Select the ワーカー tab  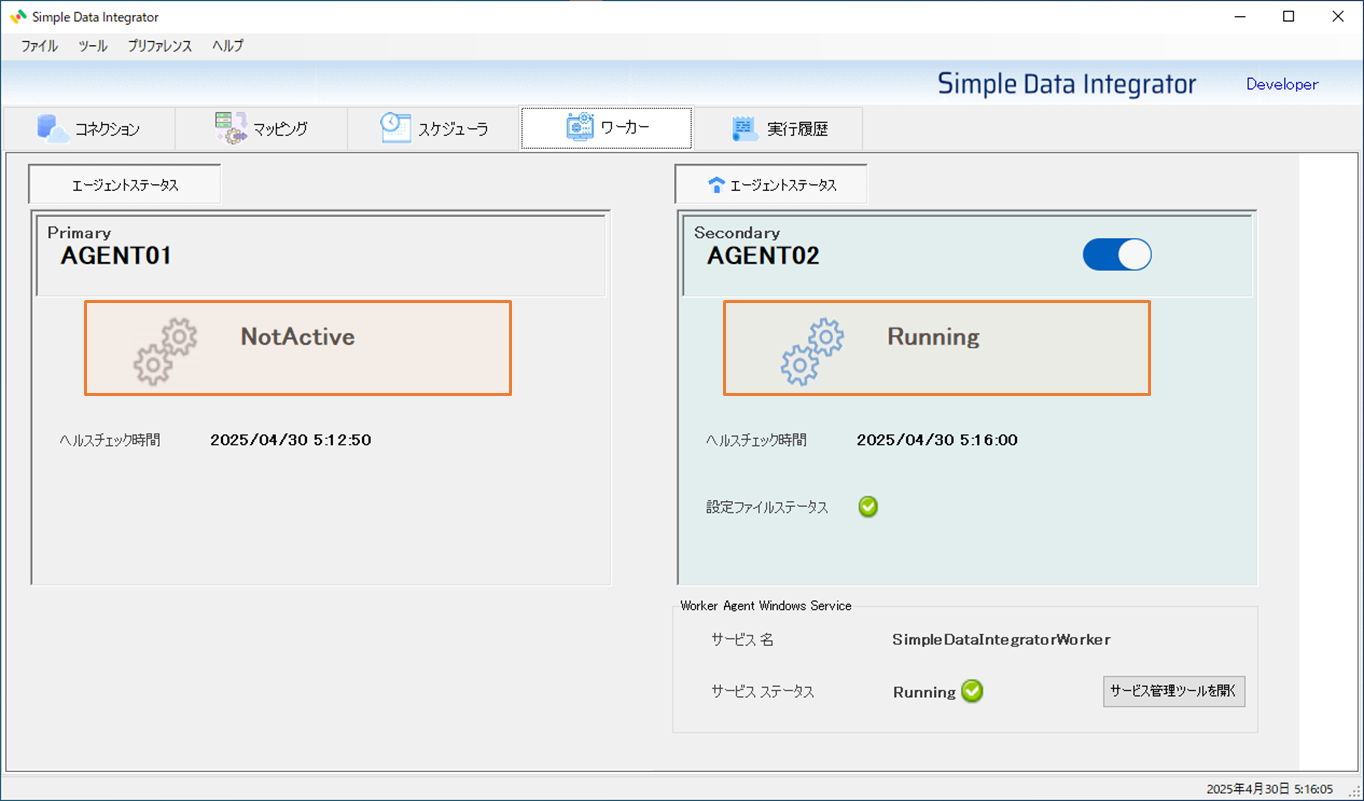pos(606,128)
